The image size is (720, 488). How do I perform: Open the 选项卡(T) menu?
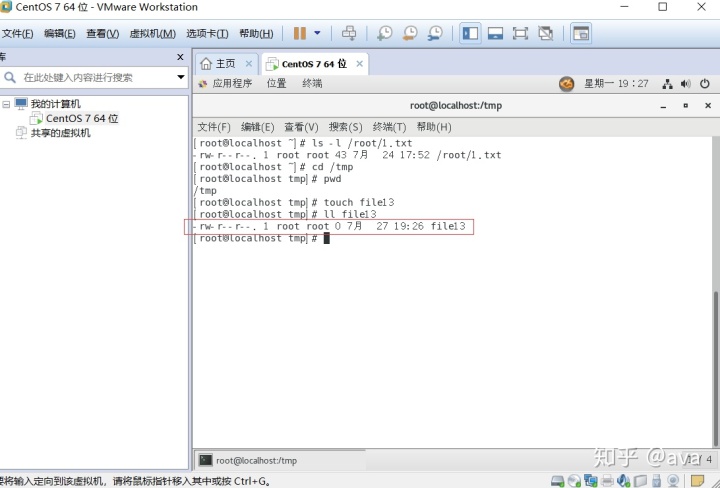207,34
